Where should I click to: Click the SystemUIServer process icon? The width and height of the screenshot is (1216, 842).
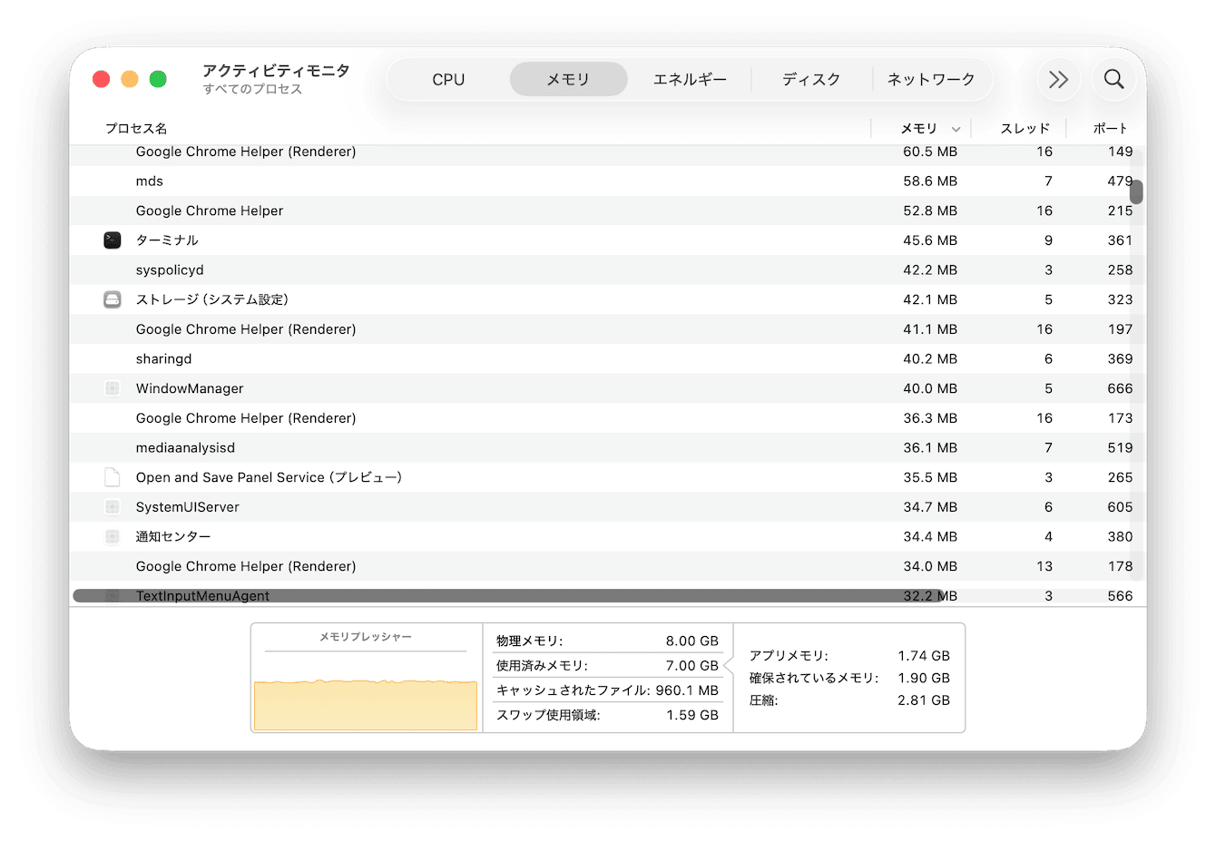(112, 507)
